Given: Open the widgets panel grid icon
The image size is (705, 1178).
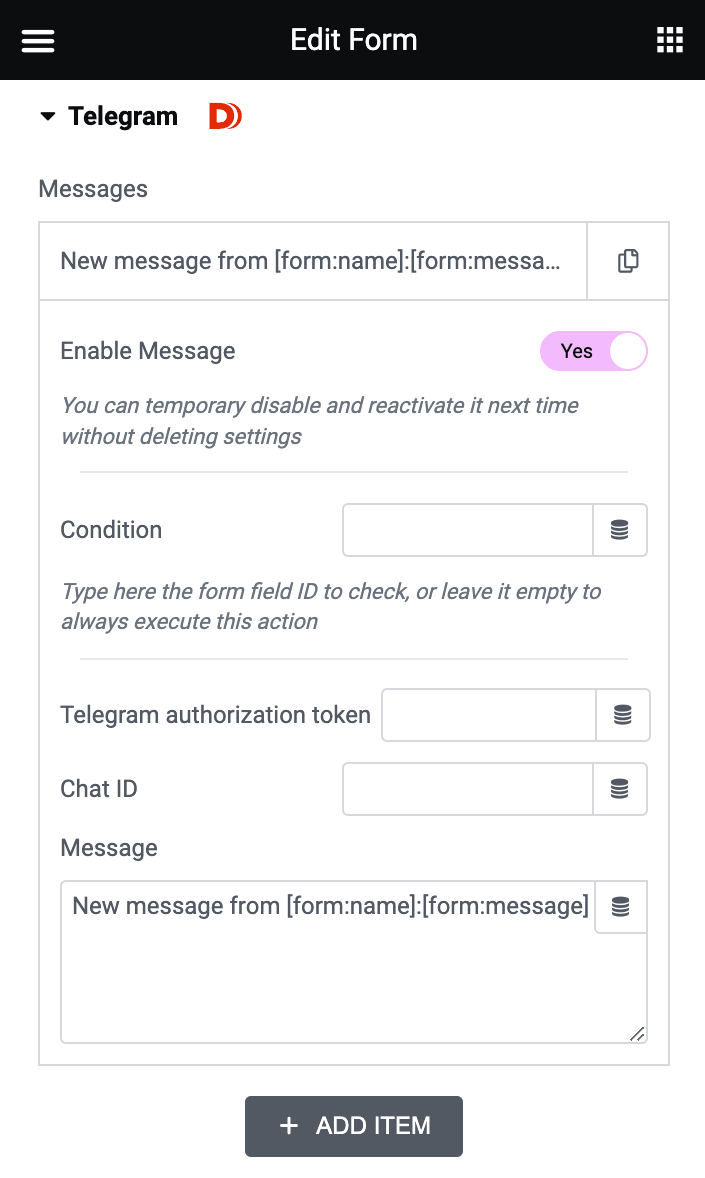Looking at the screenshot, I should (668, 40).
